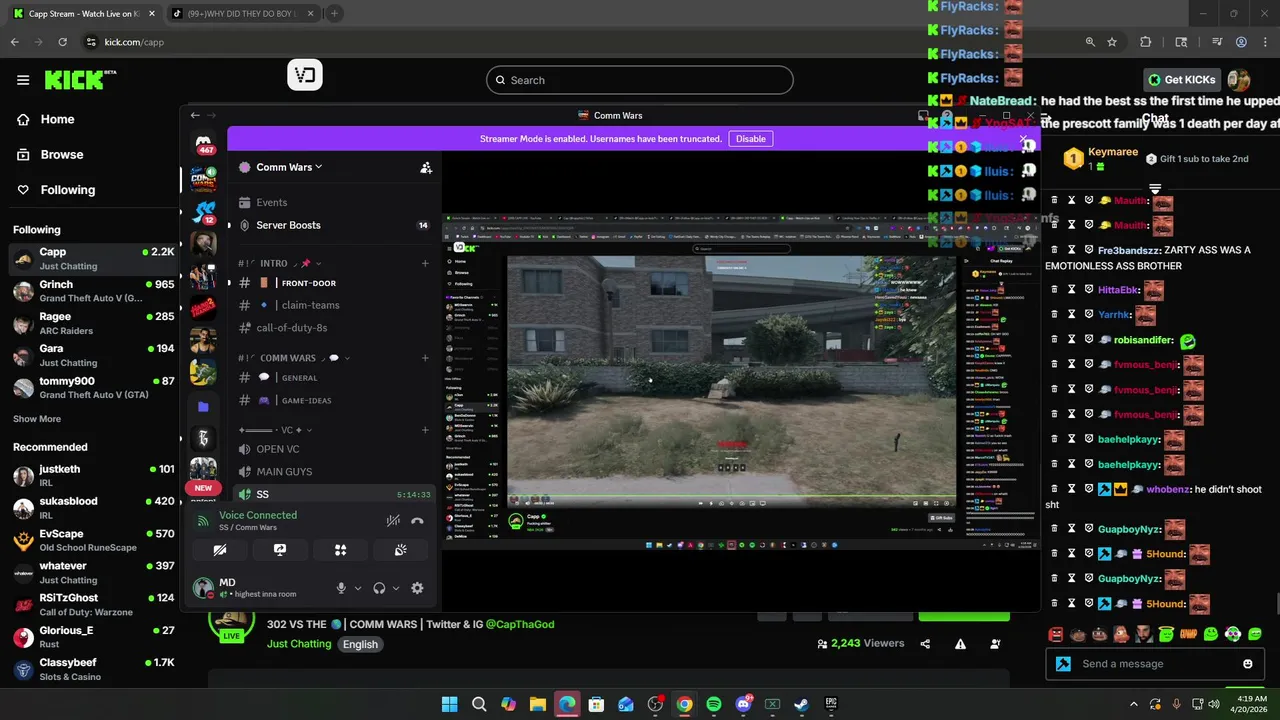Select Capp Stream browser tab

[x=83, y=13]
